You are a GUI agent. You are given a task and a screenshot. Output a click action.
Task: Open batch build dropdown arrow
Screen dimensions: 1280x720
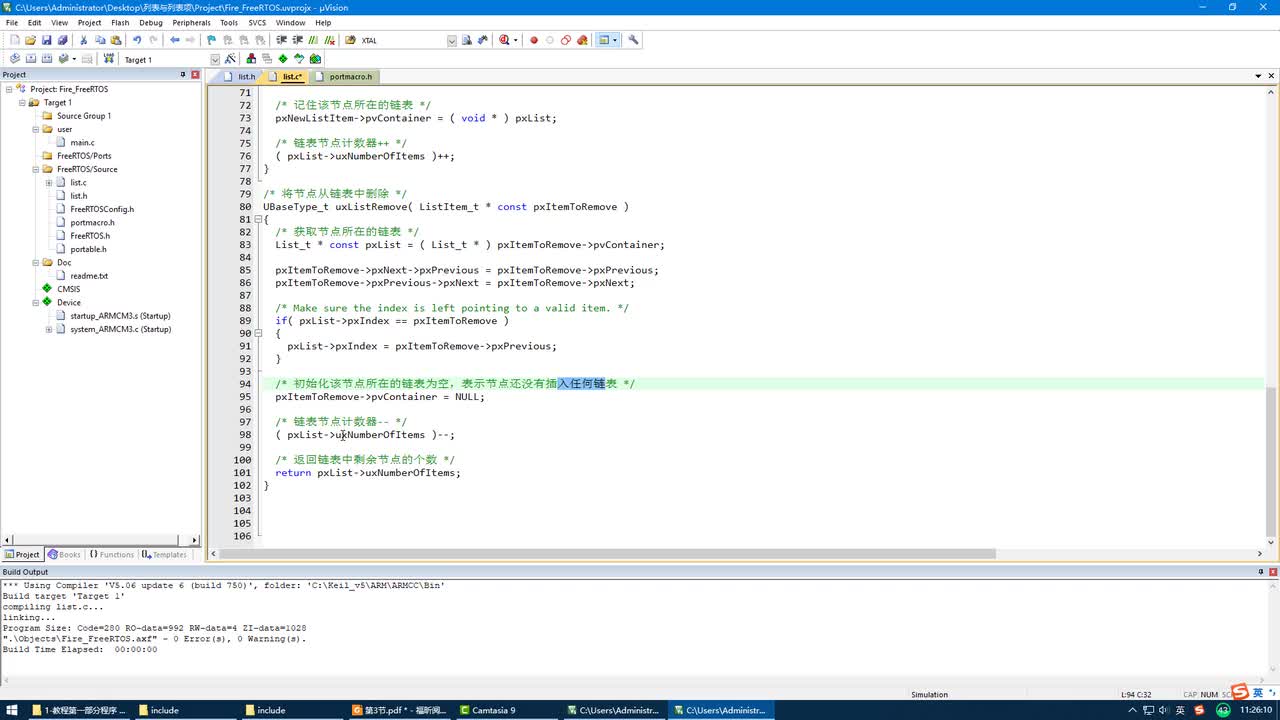click(x=74, y=59)
